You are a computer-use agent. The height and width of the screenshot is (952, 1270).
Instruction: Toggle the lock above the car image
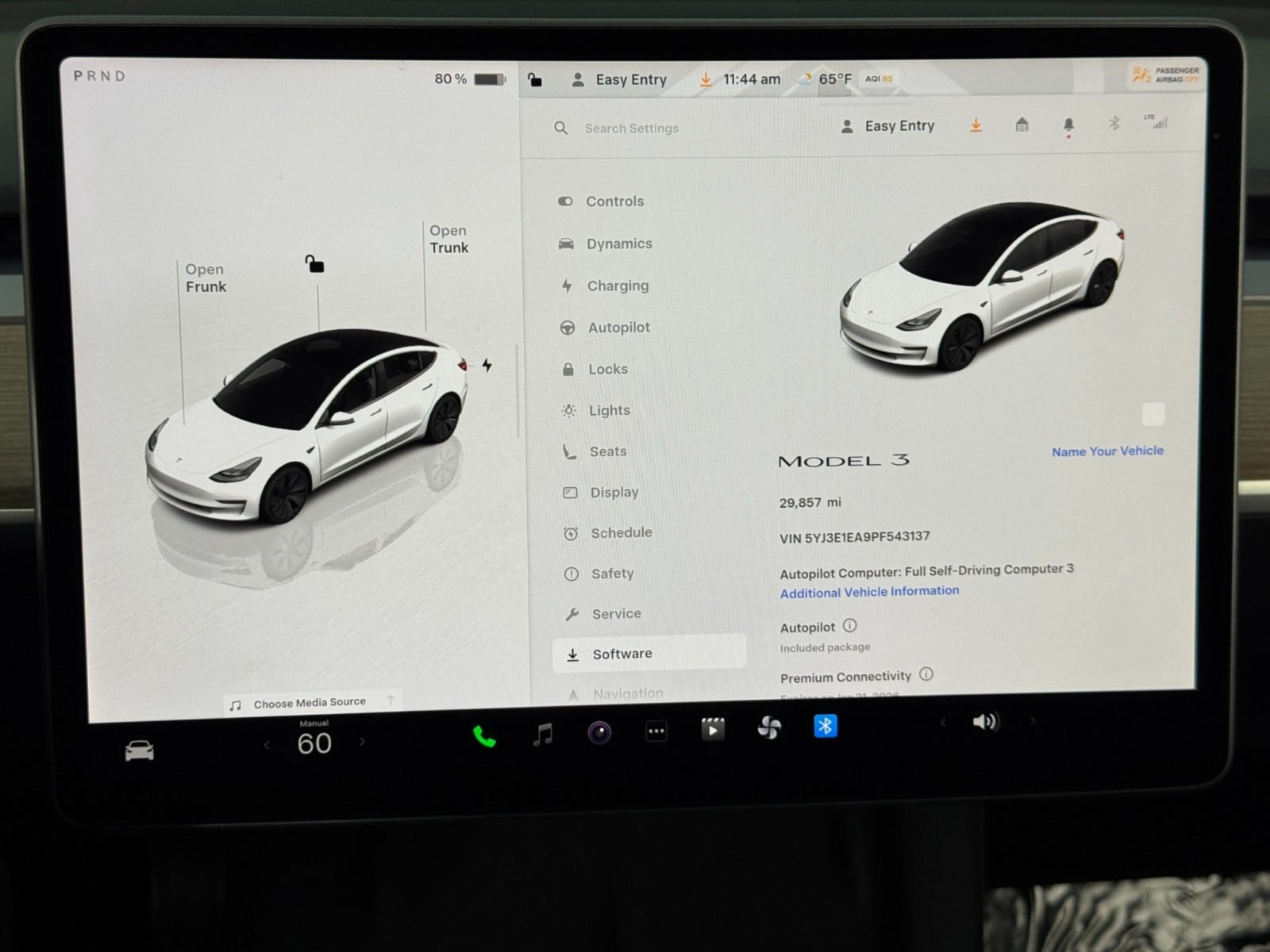pyautogui.click(x=314, y=263)
